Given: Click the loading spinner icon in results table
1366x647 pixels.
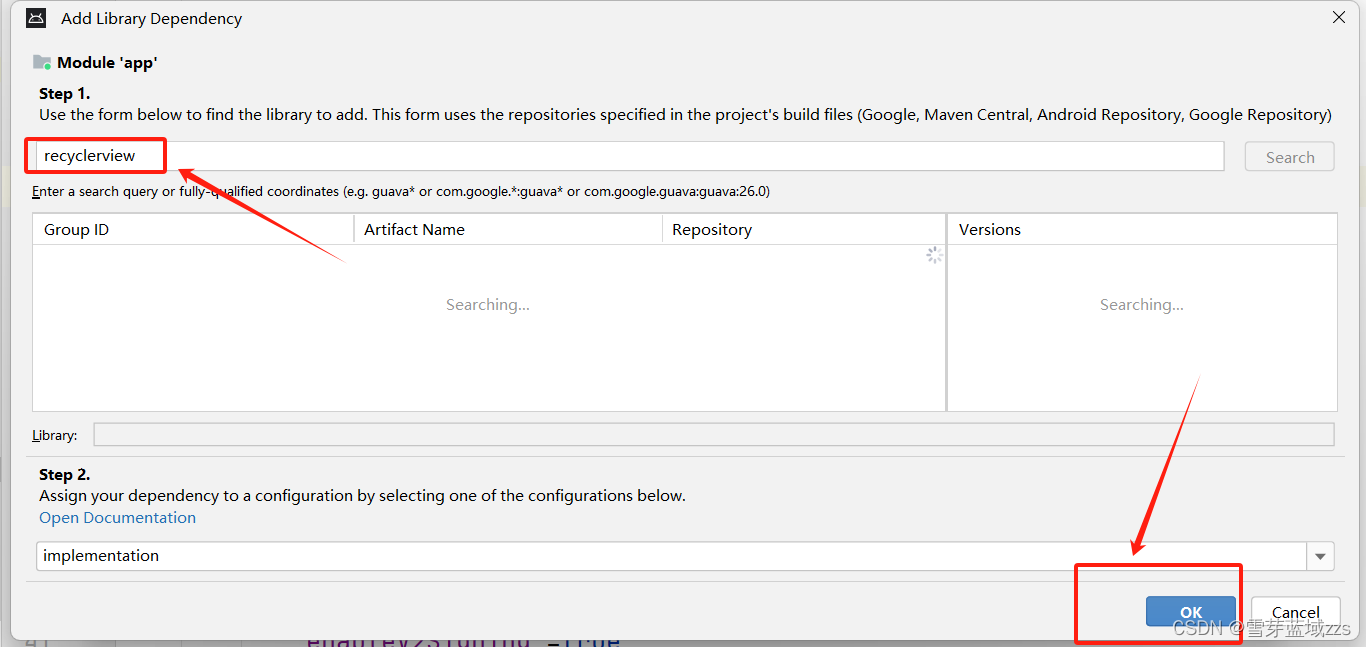Looking at the screenshot, I should pos(934,255).
